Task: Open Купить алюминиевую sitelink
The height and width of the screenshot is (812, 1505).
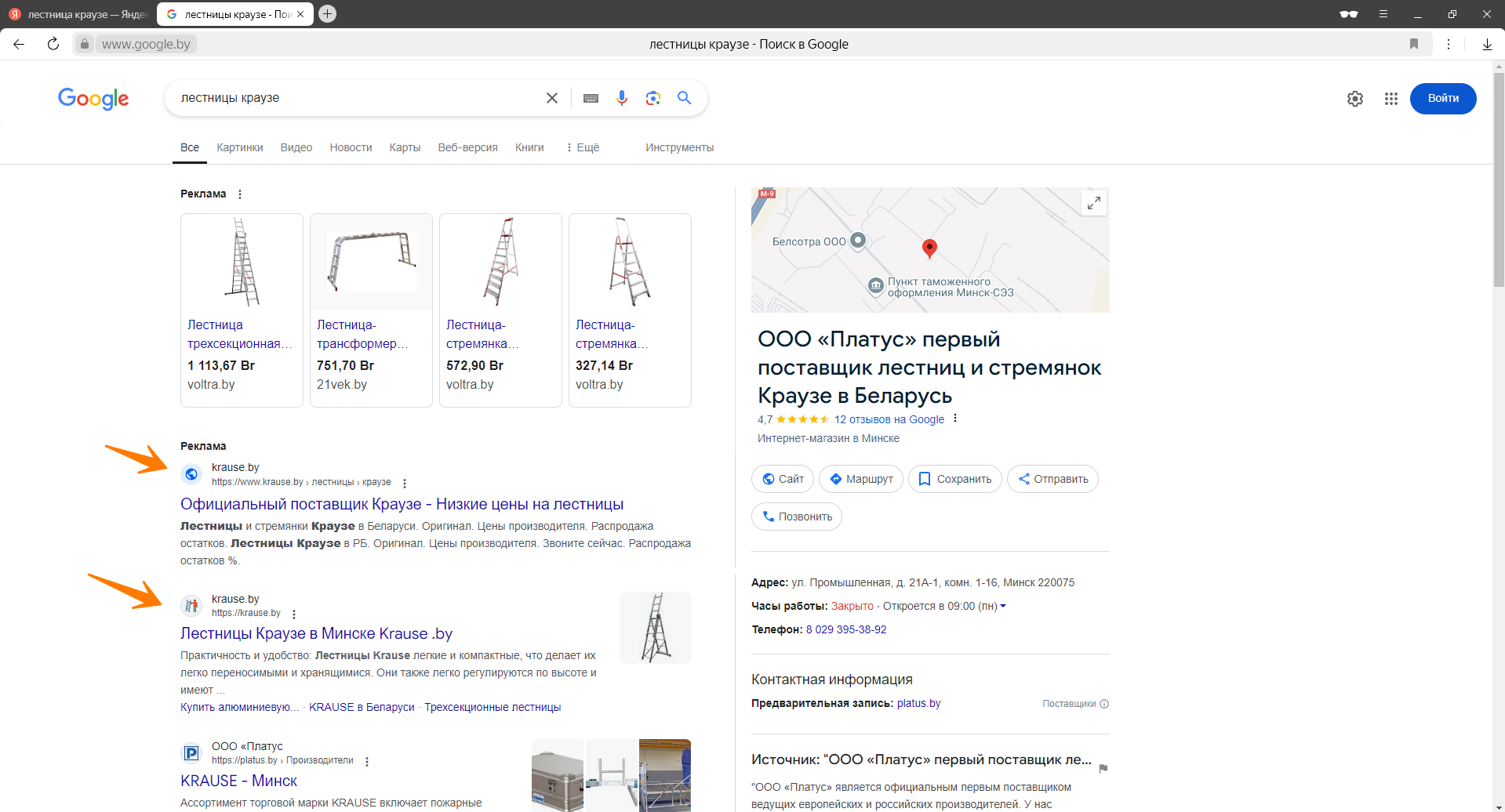Action: pos(239,707)
